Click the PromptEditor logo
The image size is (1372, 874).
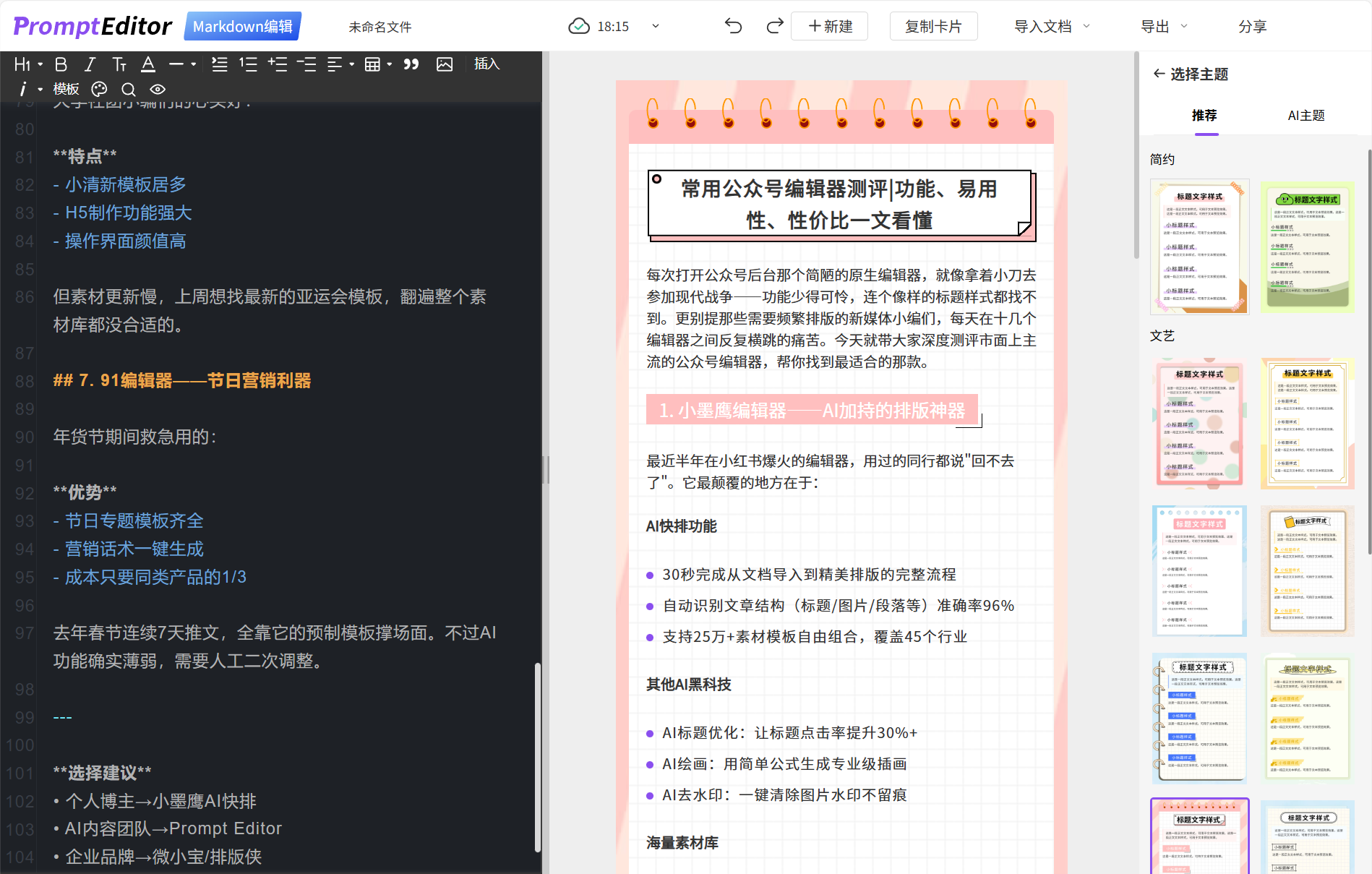coord(93,27)
